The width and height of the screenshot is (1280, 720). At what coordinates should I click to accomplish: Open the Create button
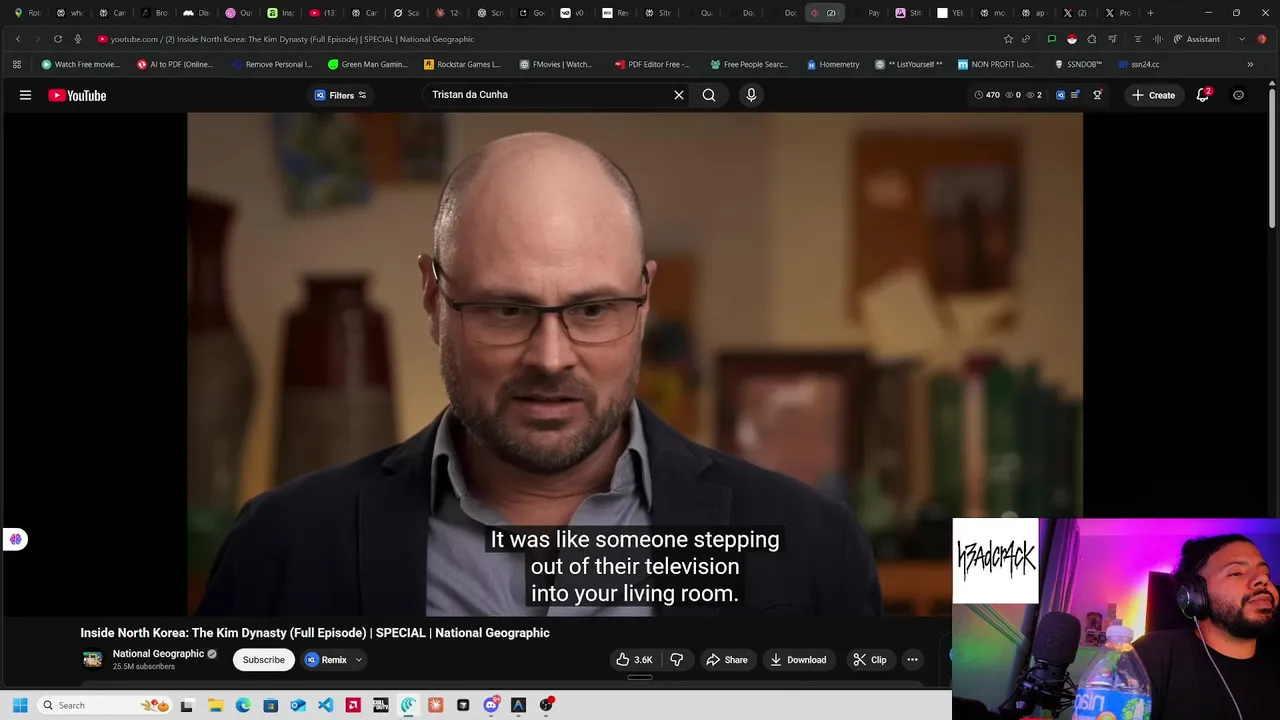1153,95
